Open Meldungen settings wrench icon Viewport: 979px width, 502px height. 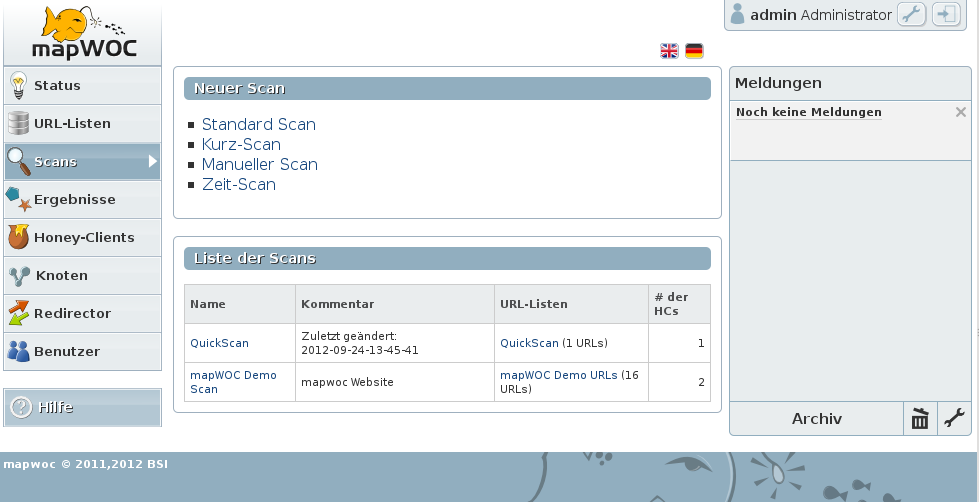[954, 418]
